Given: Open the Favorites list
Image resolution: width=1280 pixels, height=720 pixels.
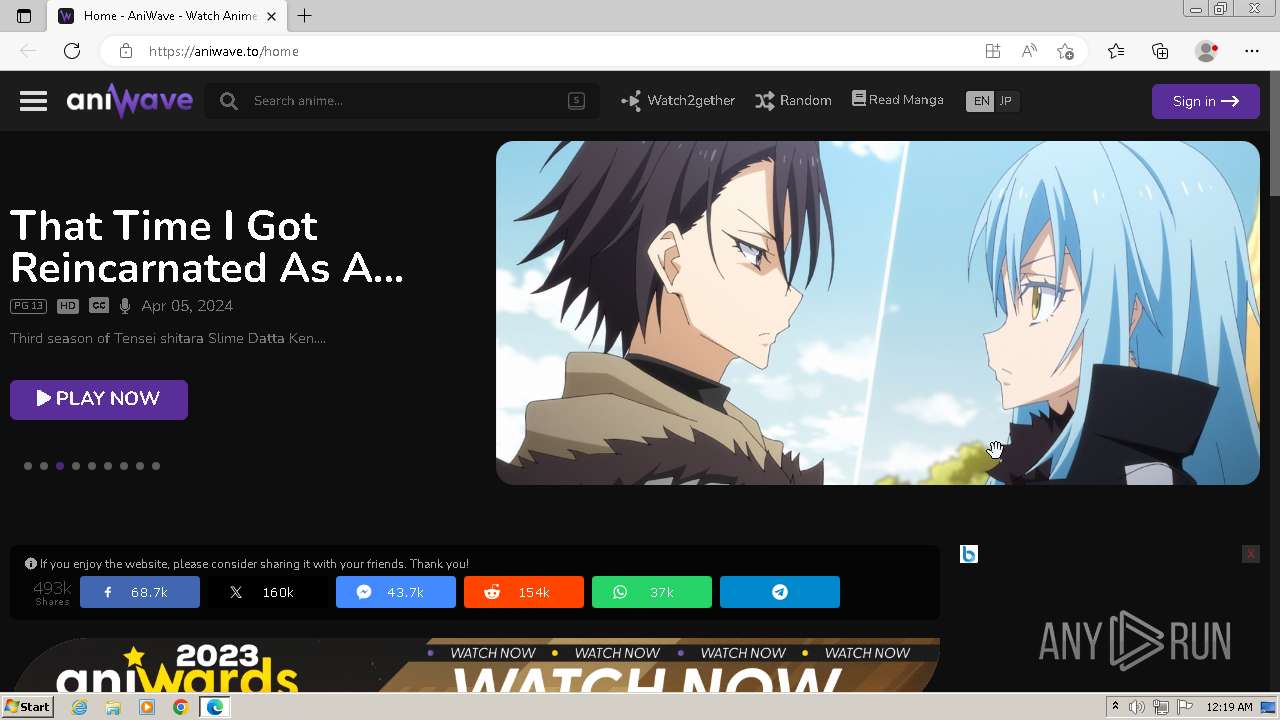Looking at the screenshot, I should (x=1116, y=51).
